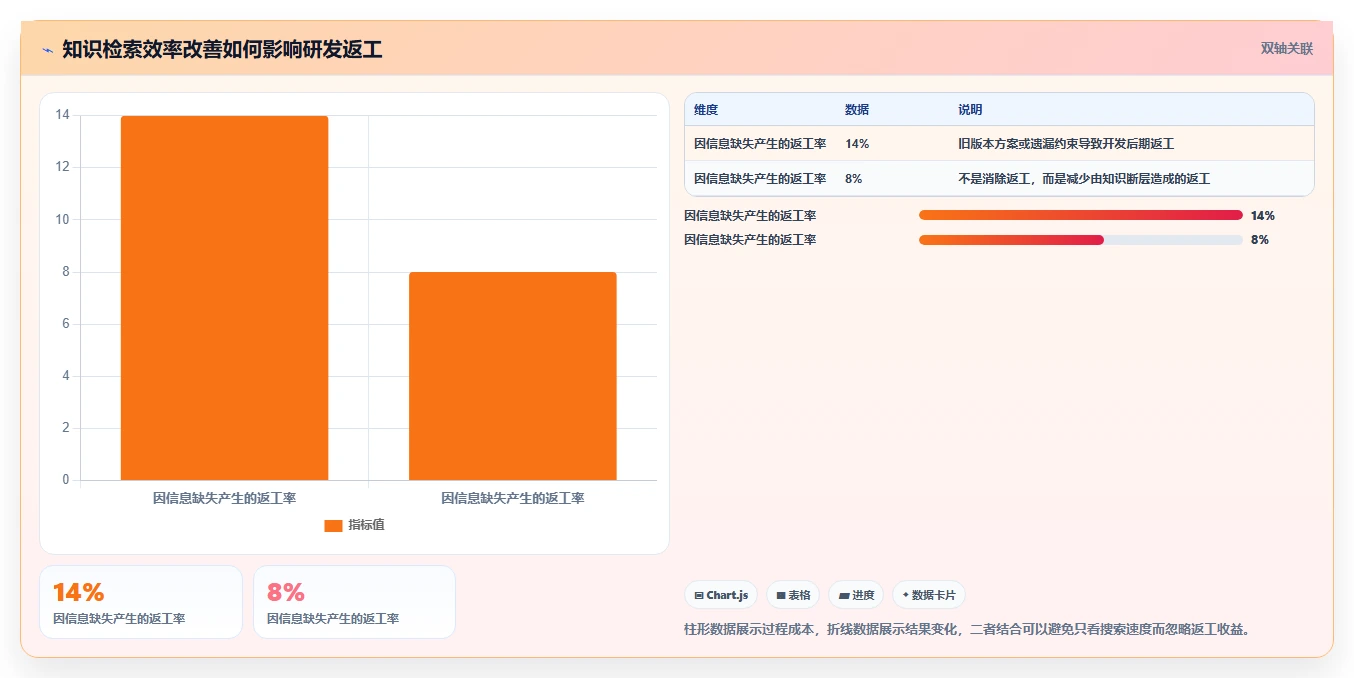Viewport: 1354px width, 678px height.
Task: Click the 数据卡片 tag
Action: click(x=929, y=595)
